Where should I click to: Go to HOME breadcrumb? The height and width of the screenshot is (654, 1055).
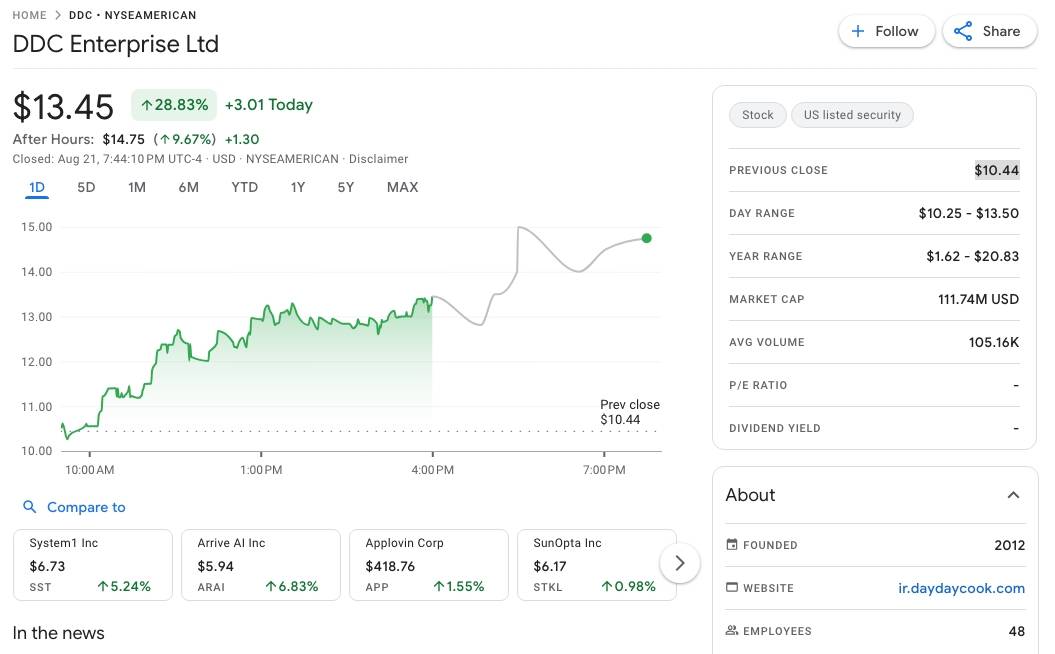coord(30,15)
